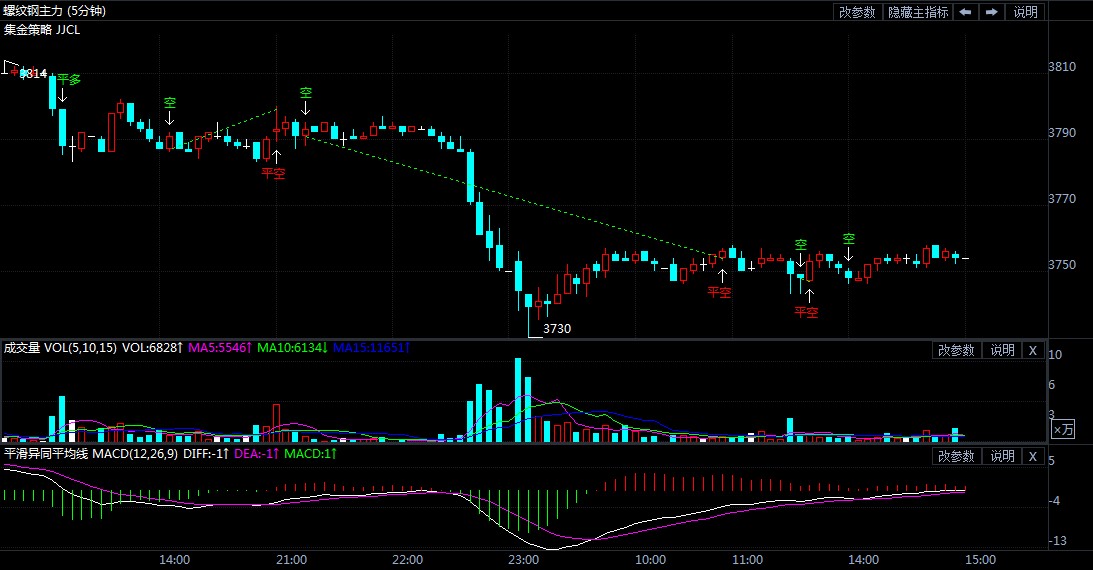1093x570 pixels.
Task: Click the MACD:1 indicator value
Action: (310, 454)
